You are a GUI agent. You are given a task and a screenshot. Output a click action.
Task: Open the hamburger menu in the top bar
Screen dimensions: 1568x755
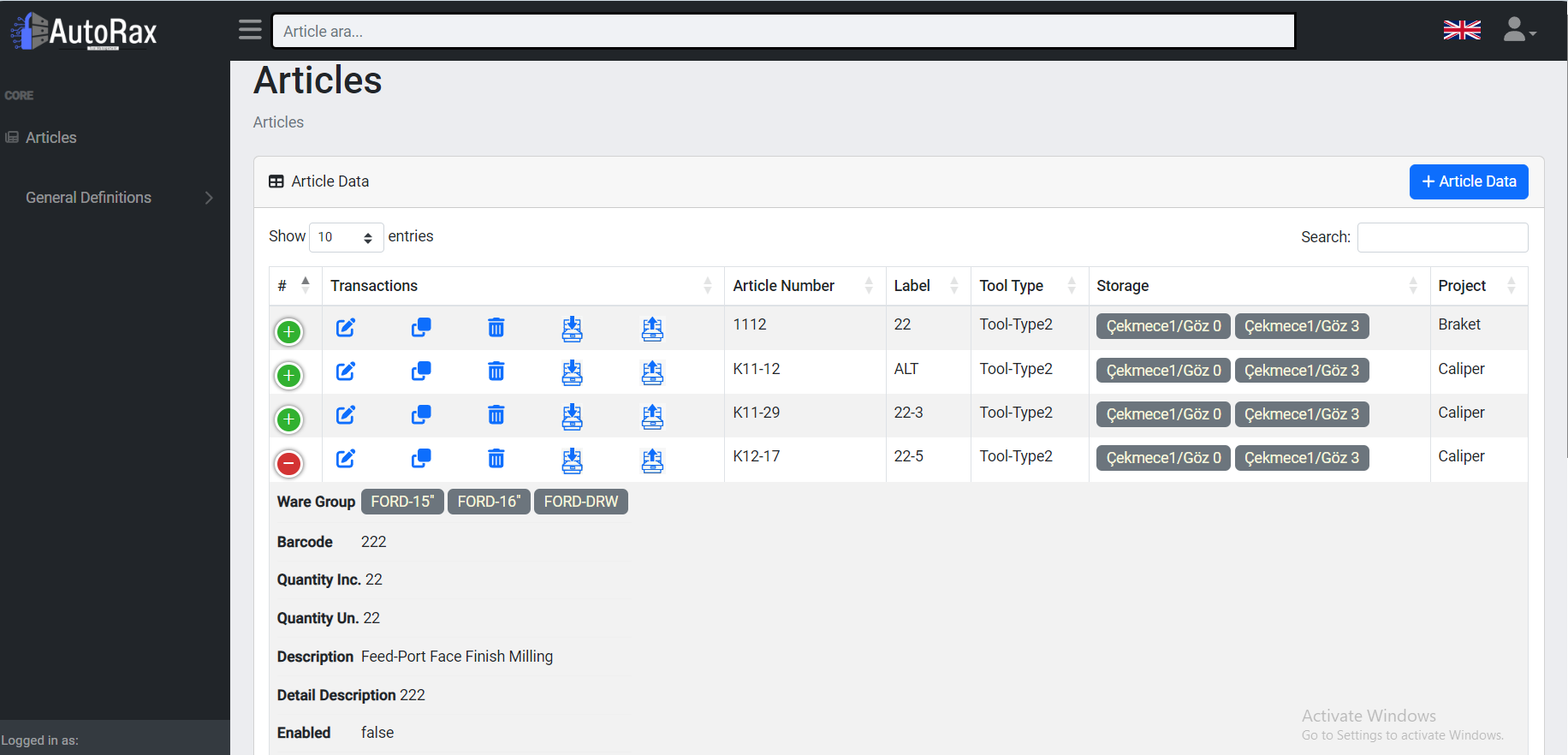pos(250,30)
